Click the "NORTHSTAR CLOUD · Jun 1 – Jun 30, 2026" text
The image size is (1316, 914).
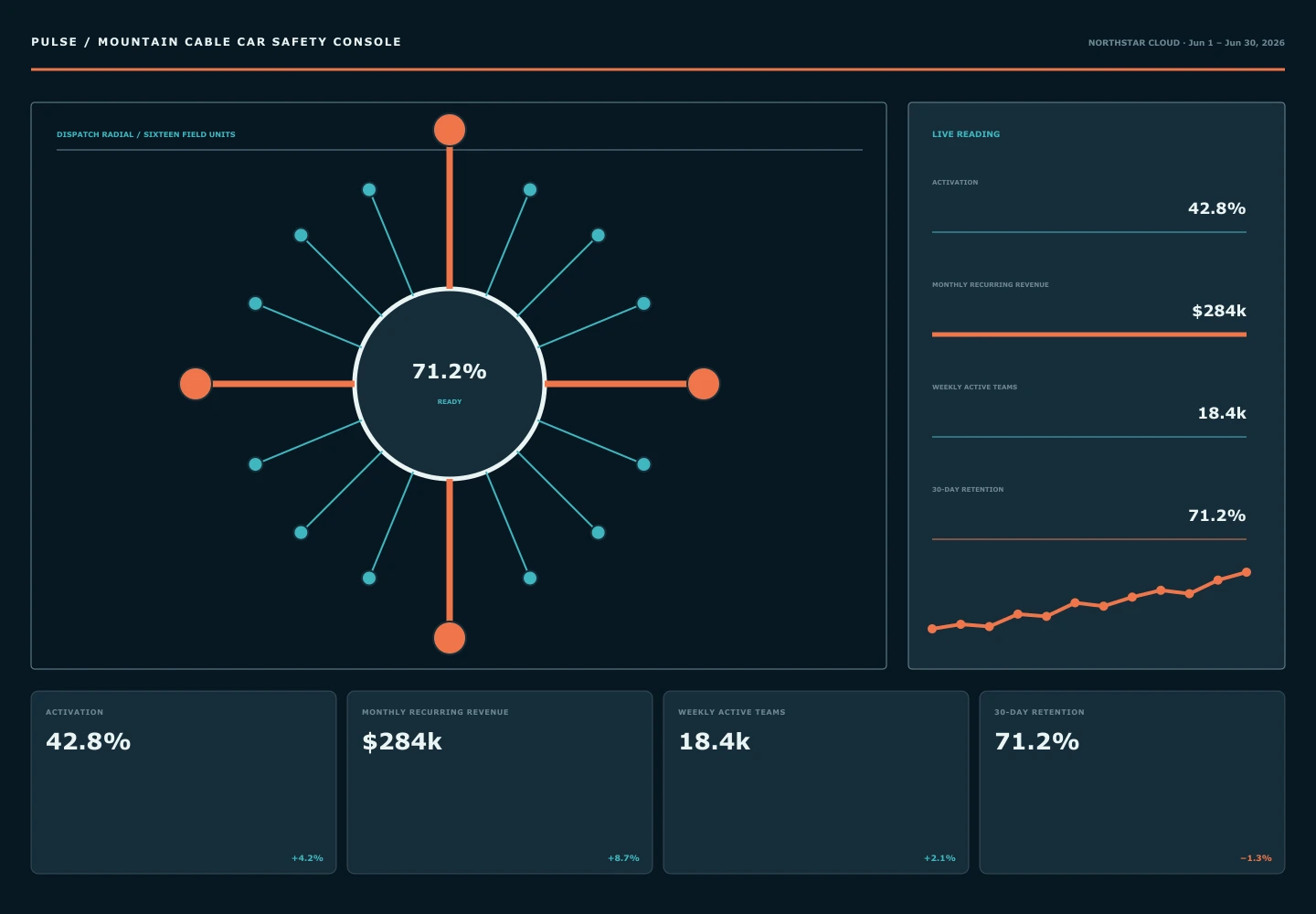point(1186,43)
